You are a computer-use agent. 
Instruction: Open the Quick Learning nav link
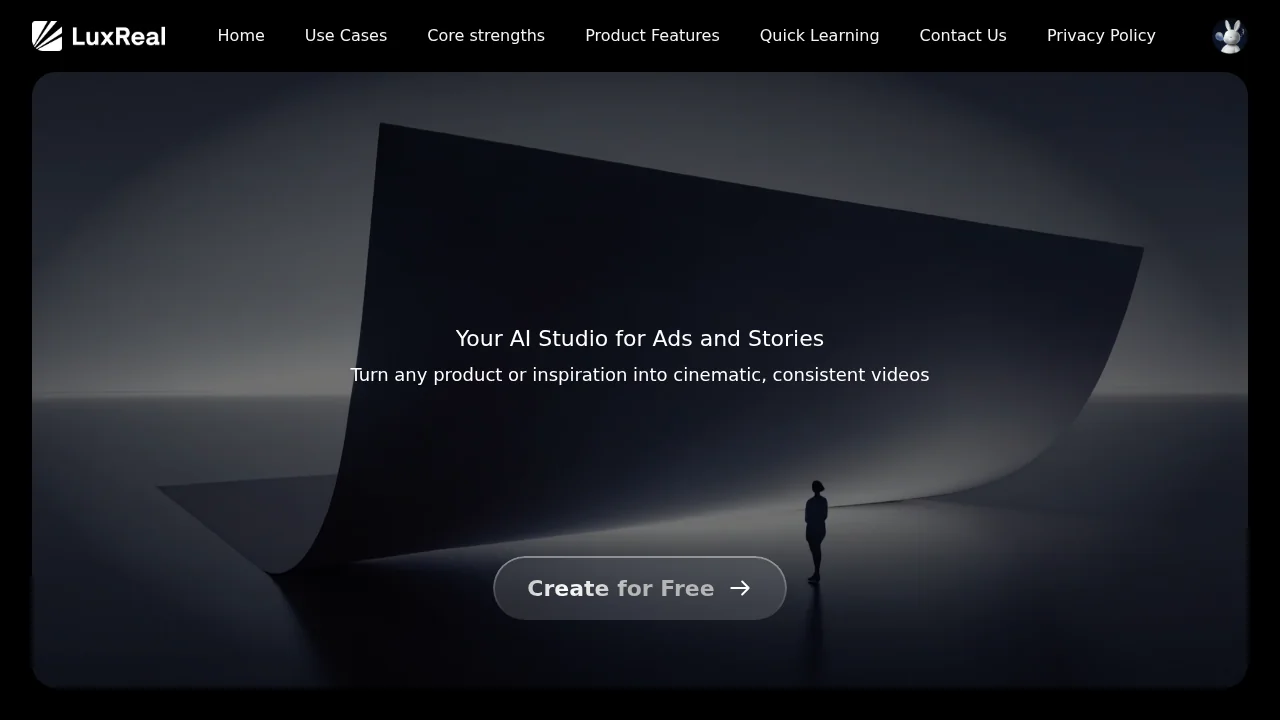coord(819,36)
